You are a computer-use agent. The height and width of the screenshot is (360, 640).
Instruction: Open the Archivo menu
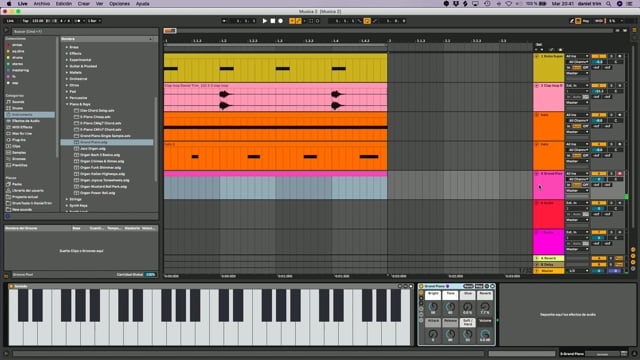[42, 4]
